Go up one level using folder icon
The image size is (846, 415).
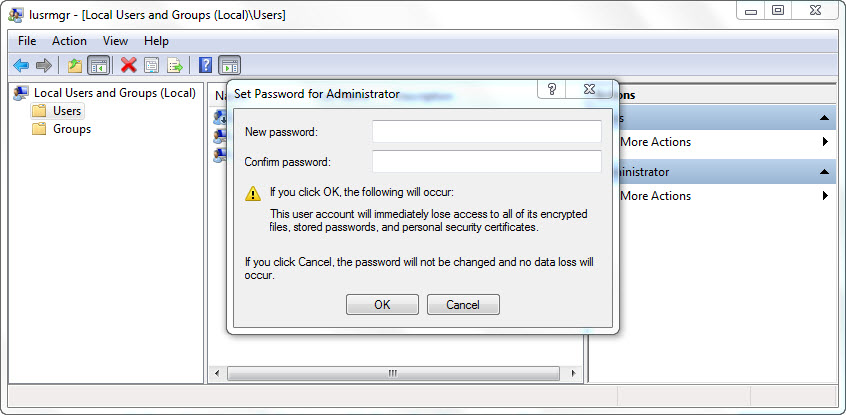point(75,65)
